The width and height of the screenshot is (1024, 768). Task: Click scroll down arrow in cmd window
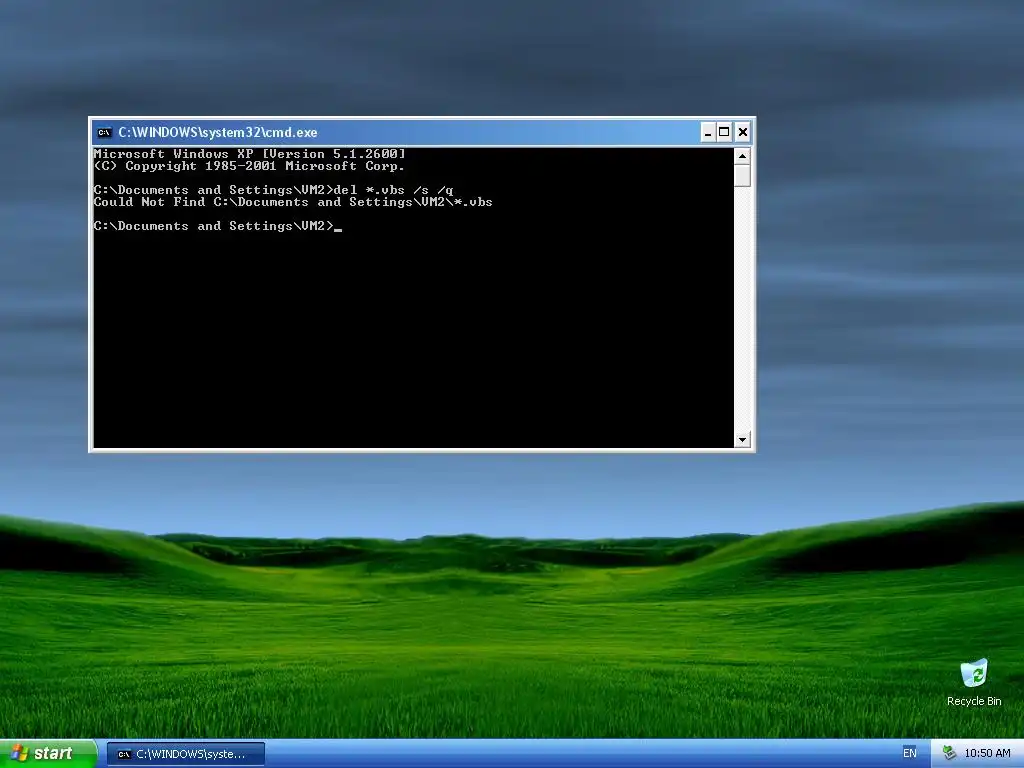click(742, 440)
